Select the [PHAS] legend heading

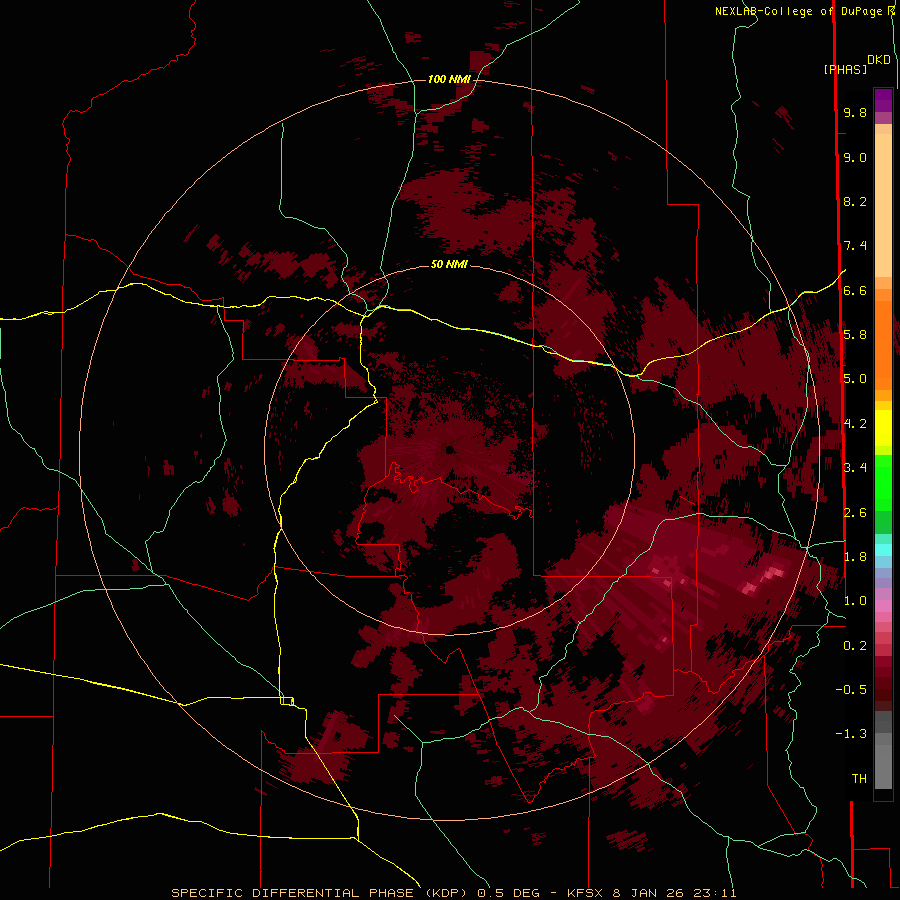(845, 70)
